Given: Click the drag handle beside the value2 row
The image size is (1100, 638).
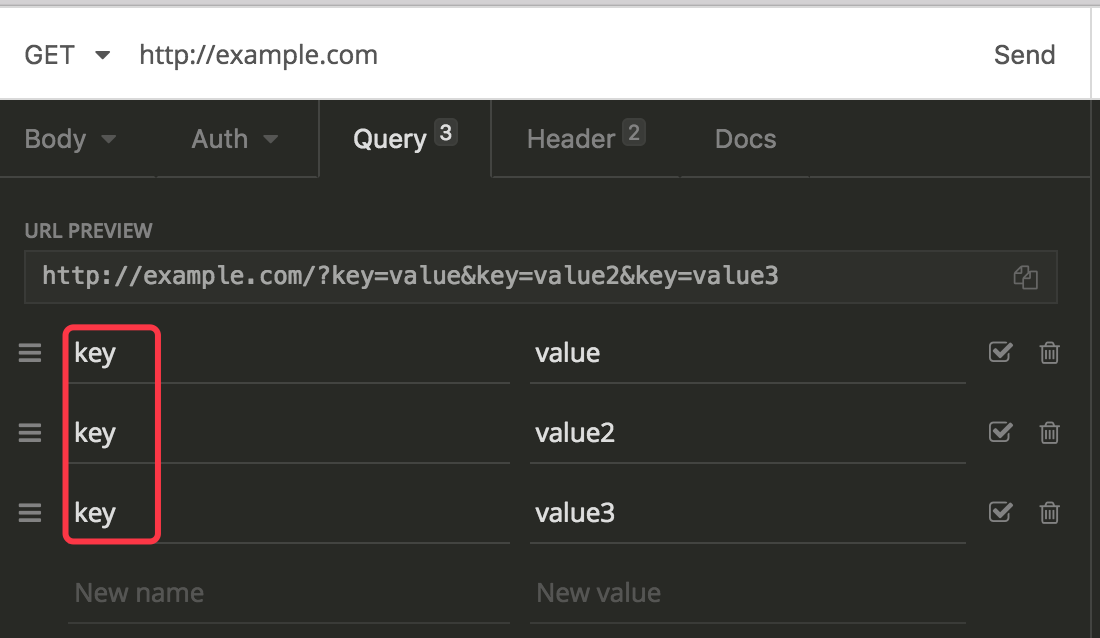Looking at the screenshot, I should [x=29, y=432].
